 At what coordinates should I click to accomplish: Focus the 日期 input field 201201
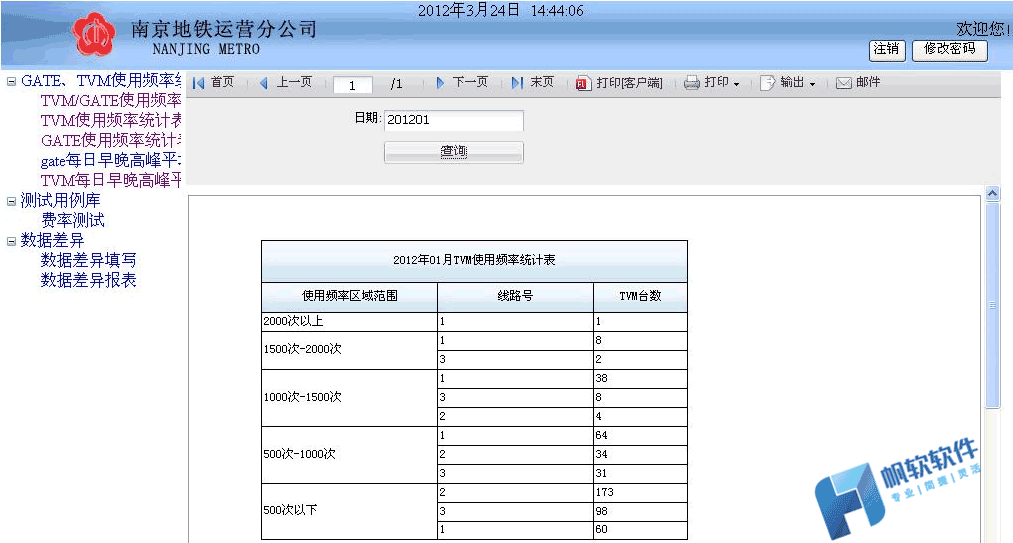click(454, 120)
